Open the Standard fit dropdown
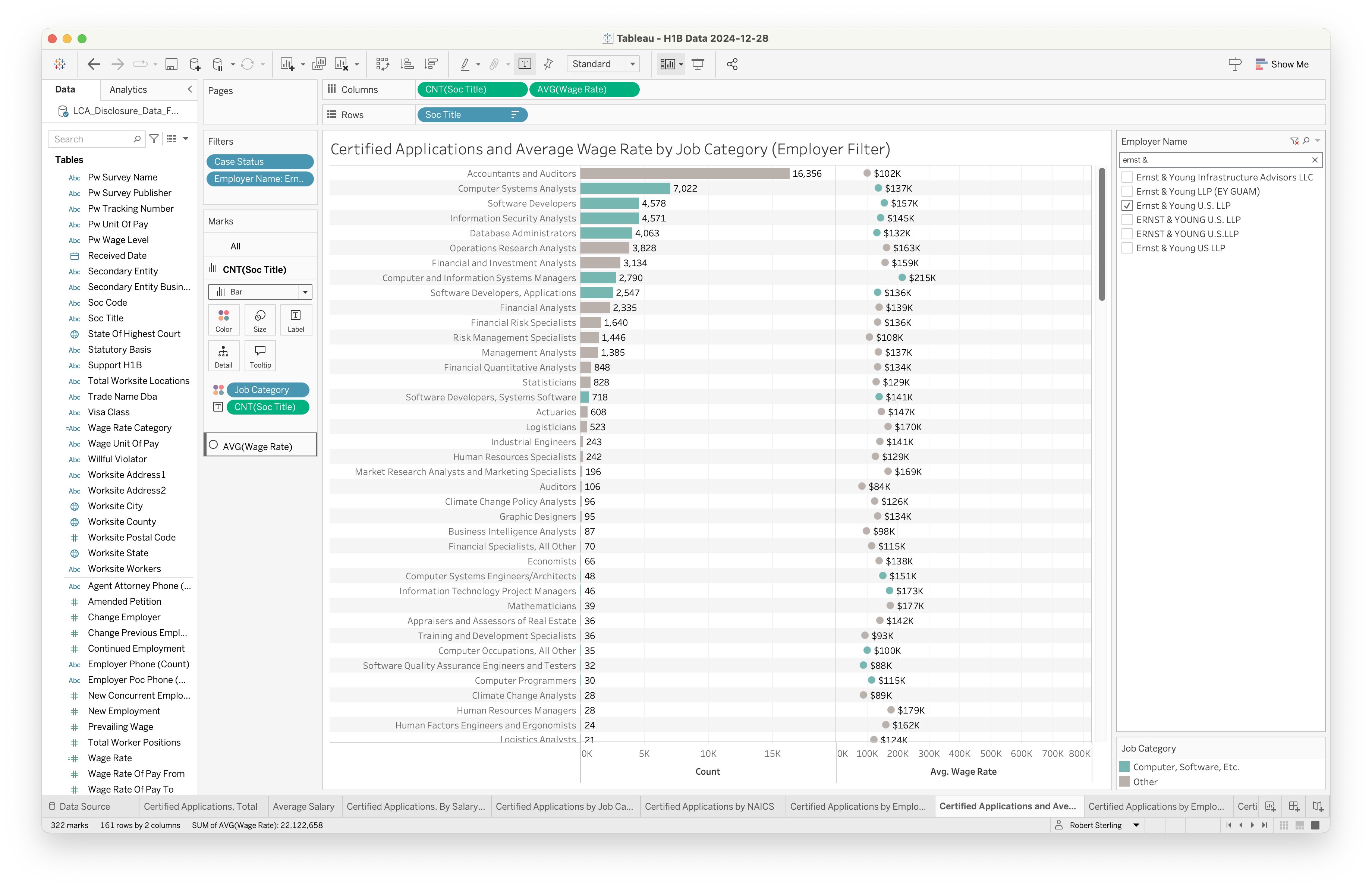1372x888 pixels. tap(602, 64)
